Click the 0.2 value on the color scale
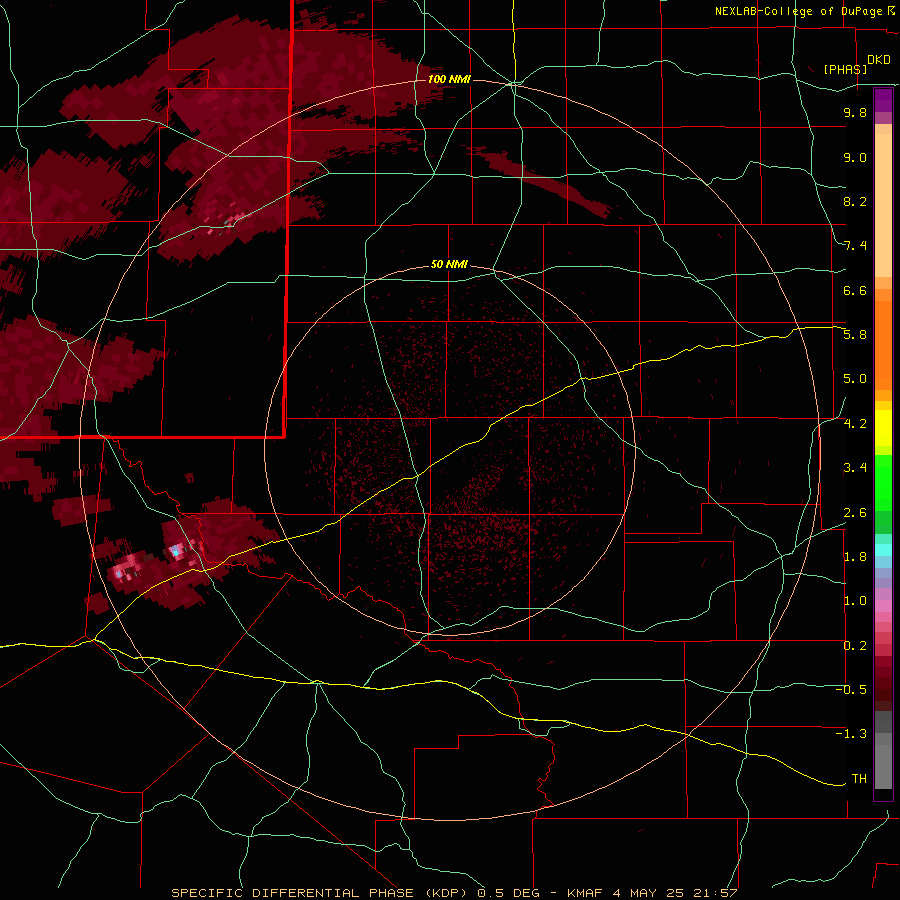This screenshot has height=900, width=900. click(x=855, y=646)
